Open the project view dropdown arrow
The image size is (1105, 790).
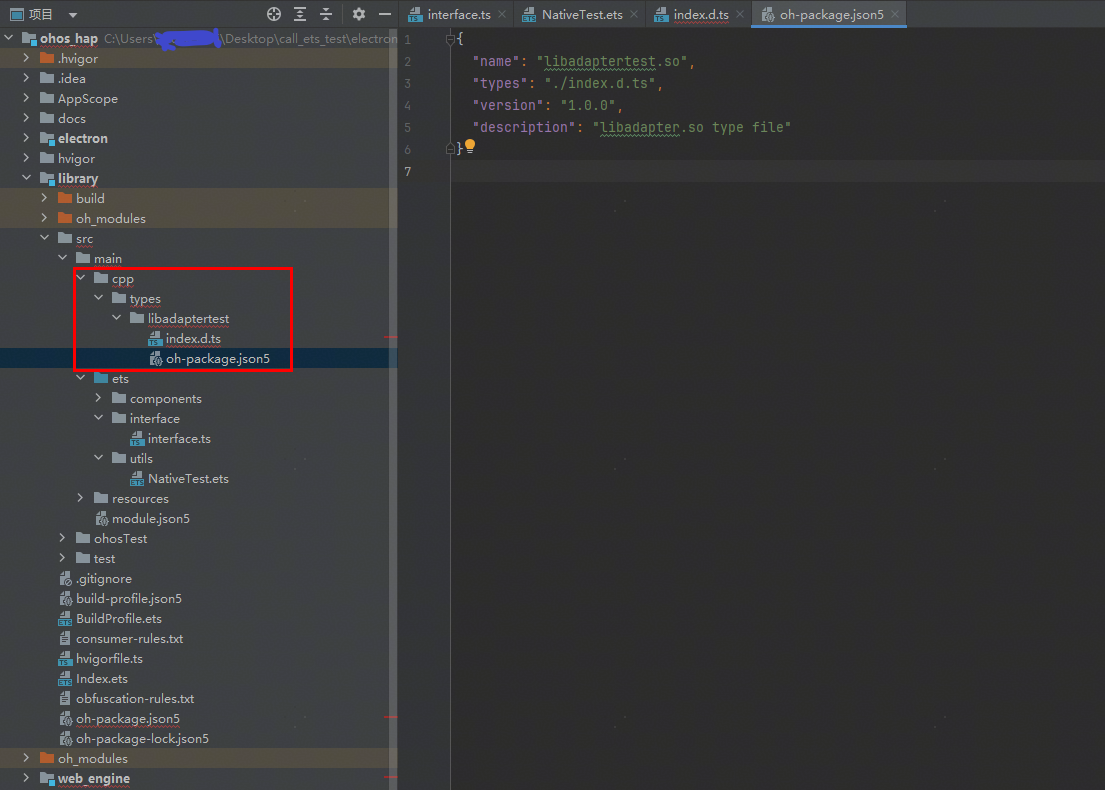[x=73, y=15]
